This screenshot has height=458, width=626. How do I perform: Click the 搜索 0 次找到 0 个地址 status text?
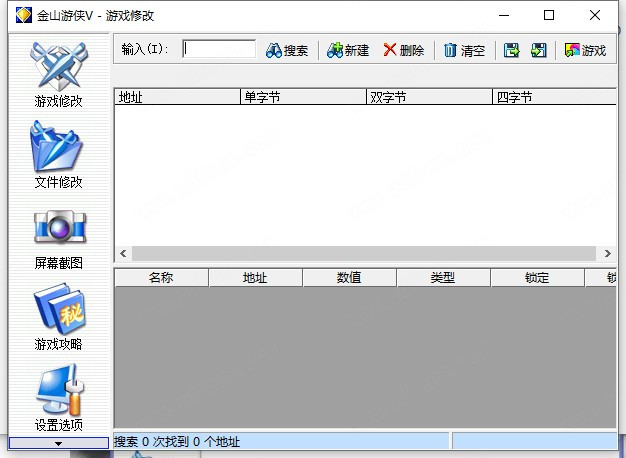click(177, 442)
